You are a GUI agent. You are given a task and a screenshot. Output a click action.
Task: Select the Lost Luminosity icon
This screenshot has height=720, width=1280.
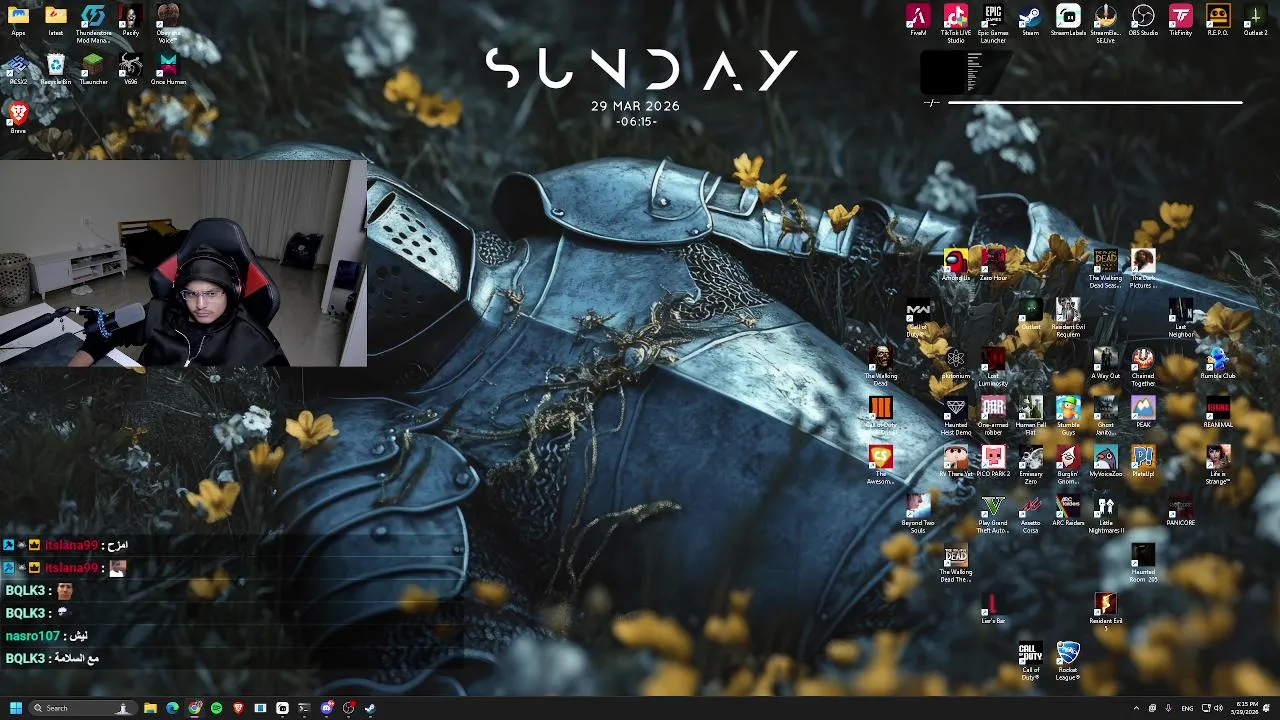click(x=993, y=366)
